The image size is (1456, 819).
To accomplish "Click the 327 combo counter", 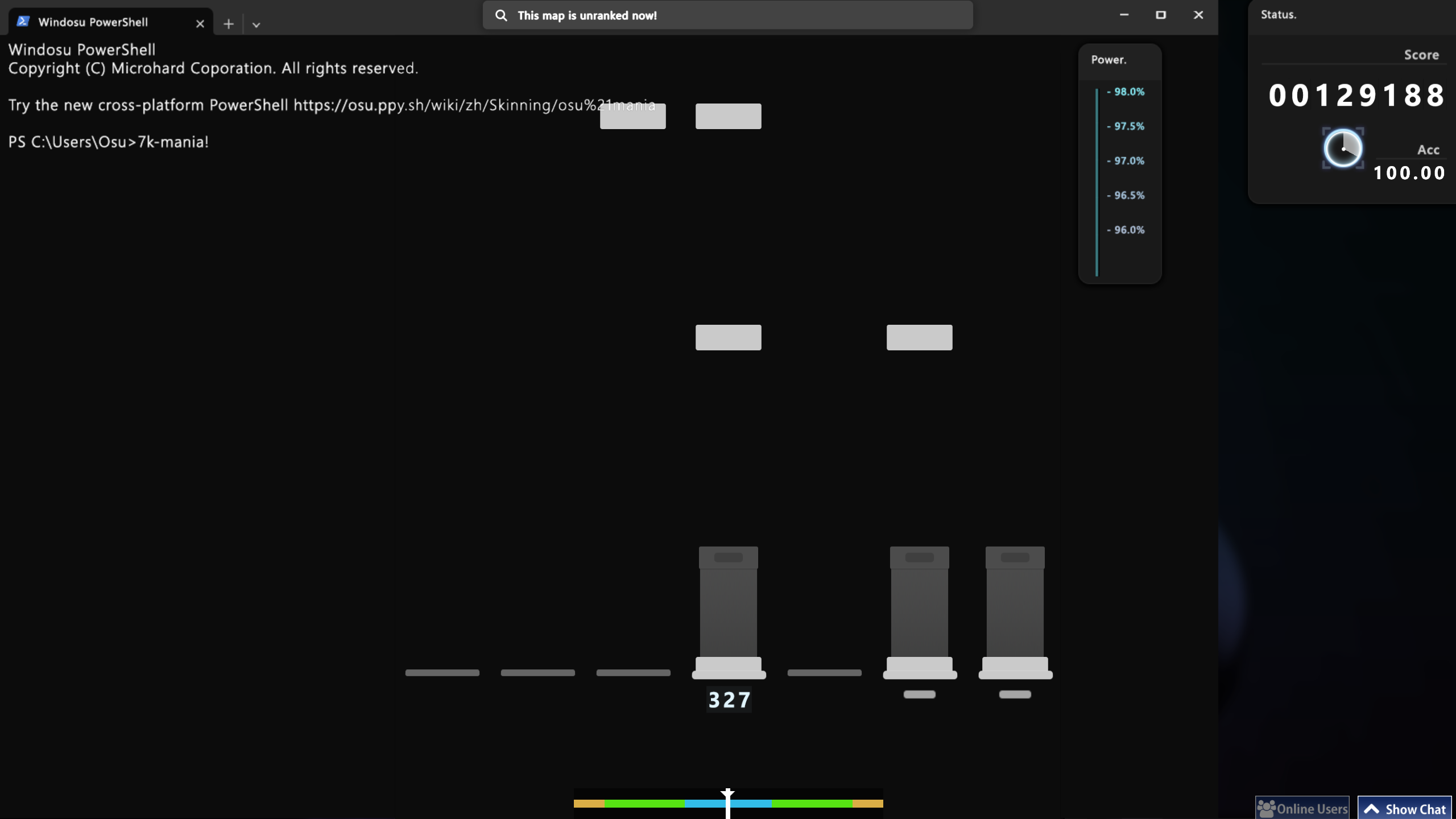I will click(x=729, y=700).
